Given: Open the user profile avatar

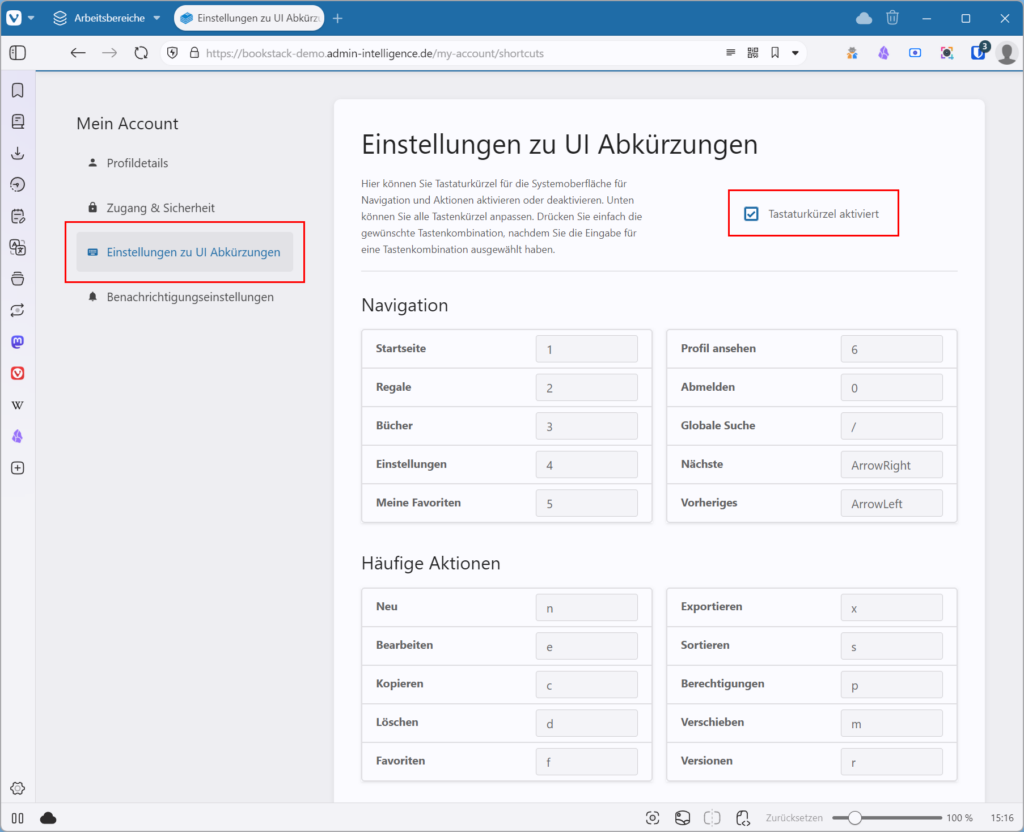Looking at the screenshot, I should pyautogui.click(x=1007, y=53).
